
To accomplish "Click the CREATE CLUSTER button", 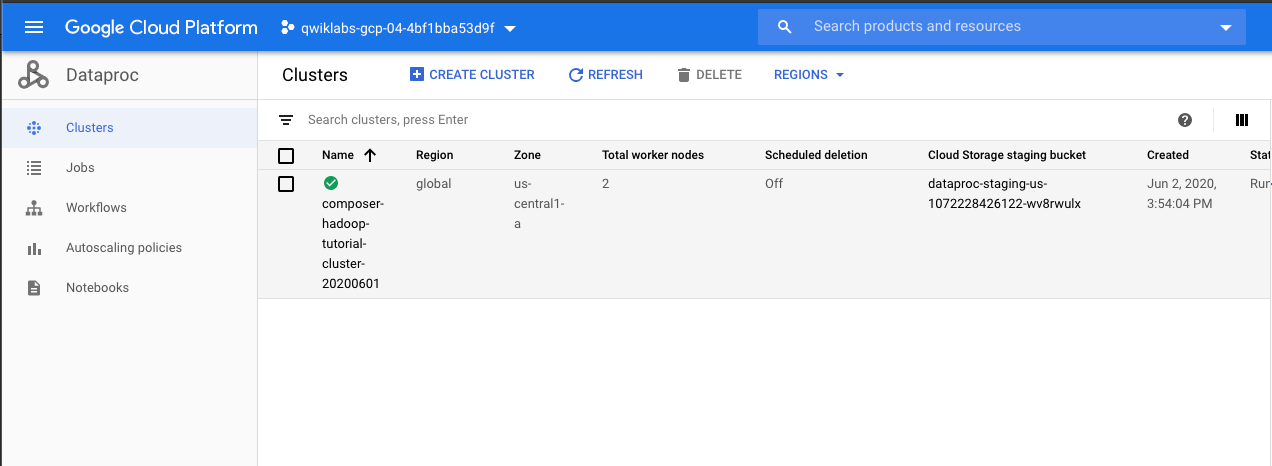I will coord(472,75).
